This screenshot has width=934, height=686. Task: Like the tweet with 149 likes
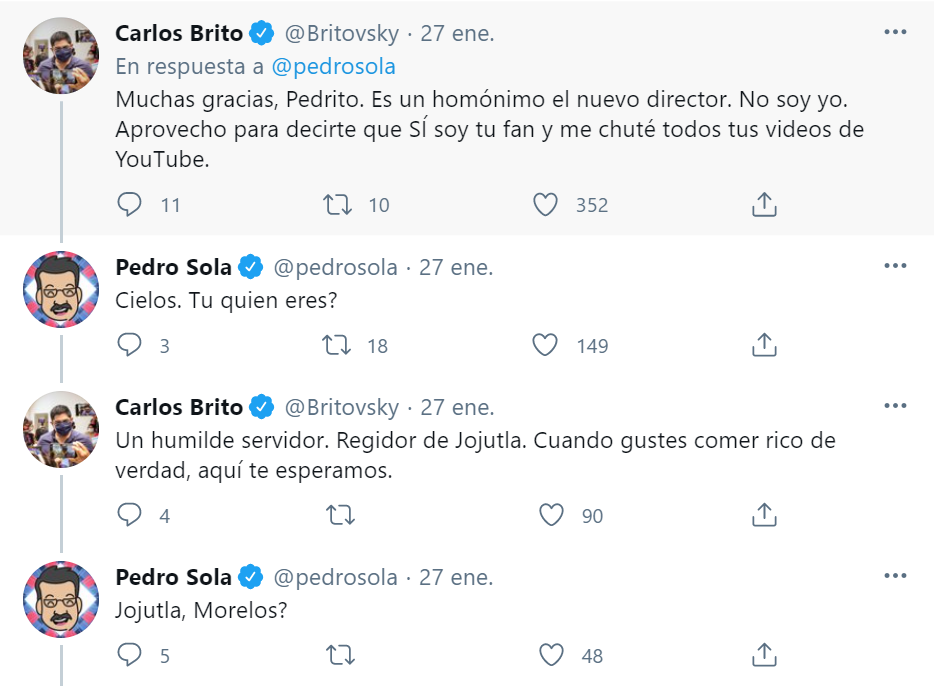(x=545, y=346)
